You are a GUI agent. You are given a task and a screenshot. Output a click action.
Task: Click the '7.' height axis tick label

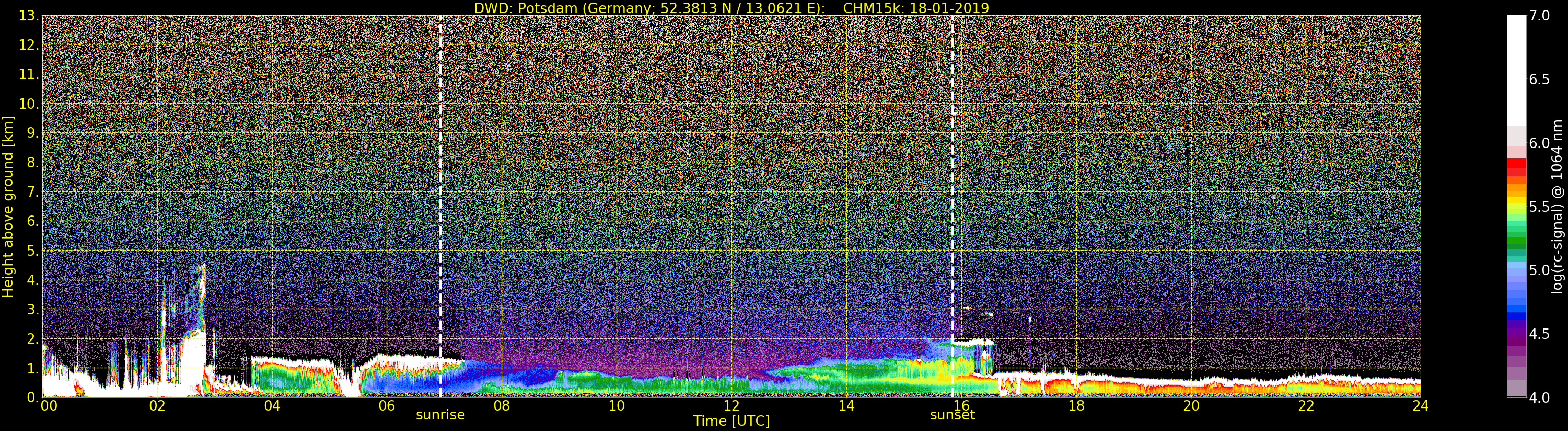[33, 192]
